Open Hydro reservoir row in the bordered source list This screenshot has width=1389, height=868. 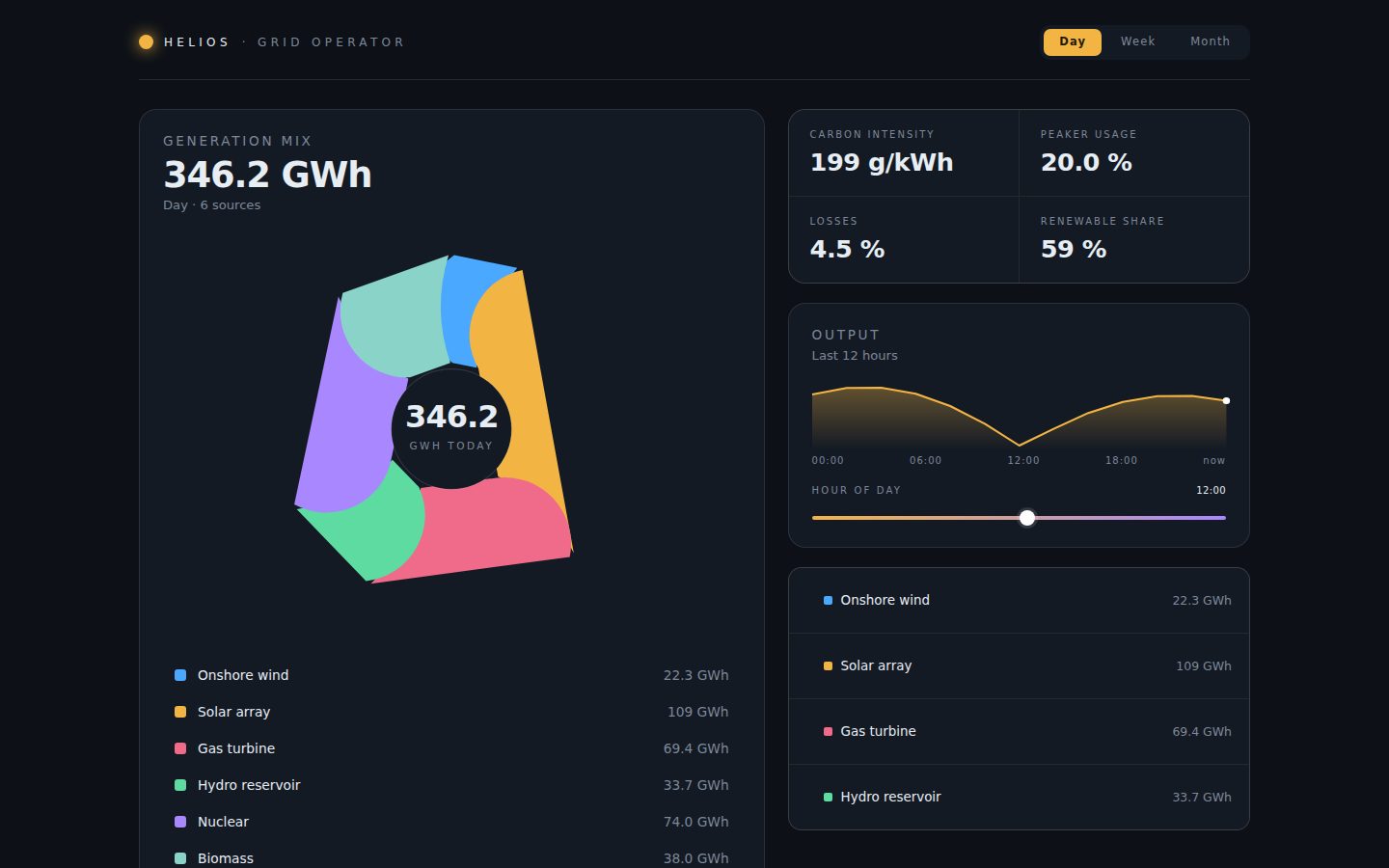1019,797
